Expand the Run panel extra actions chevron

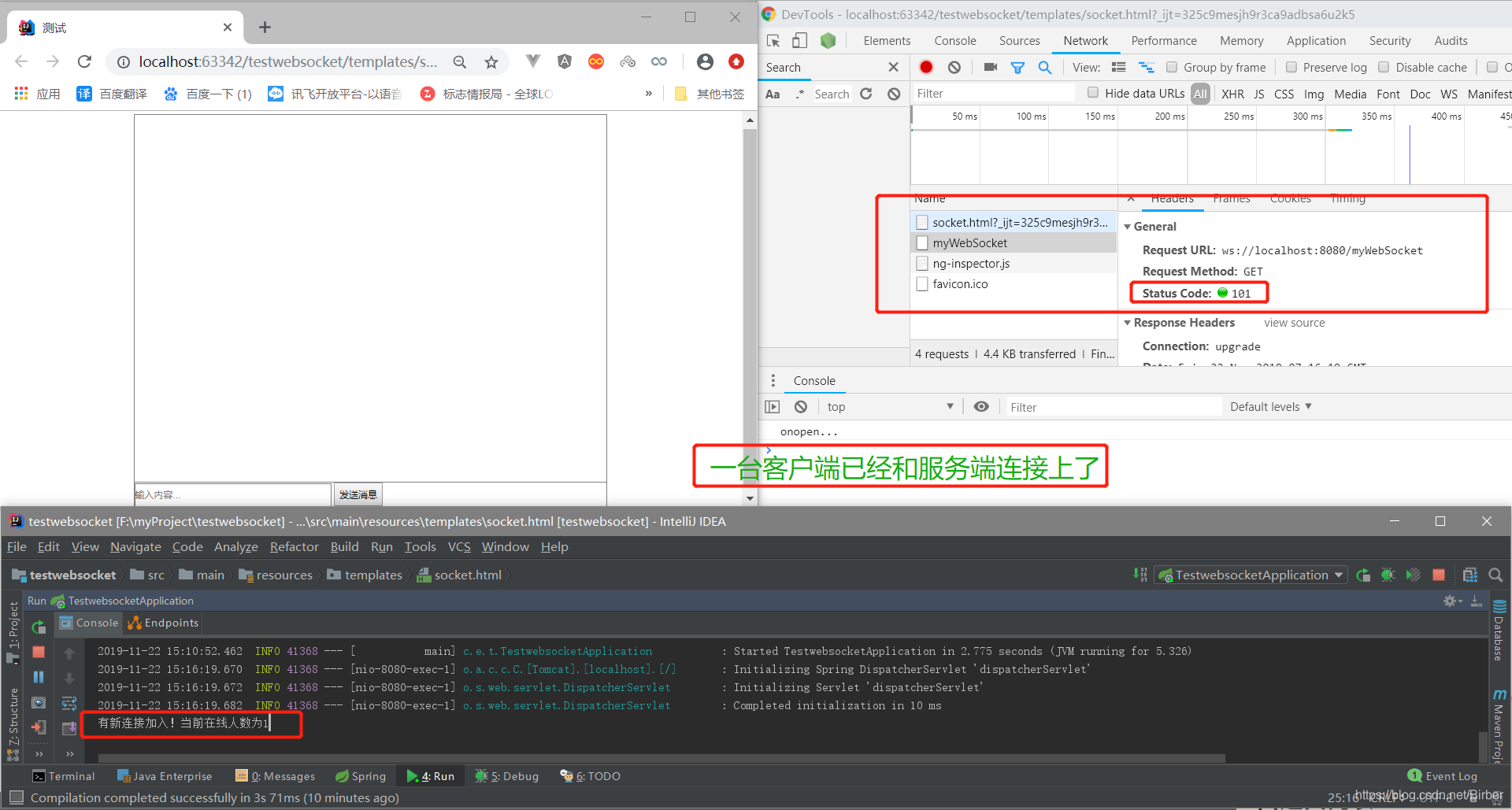click(x=39, y=753)
